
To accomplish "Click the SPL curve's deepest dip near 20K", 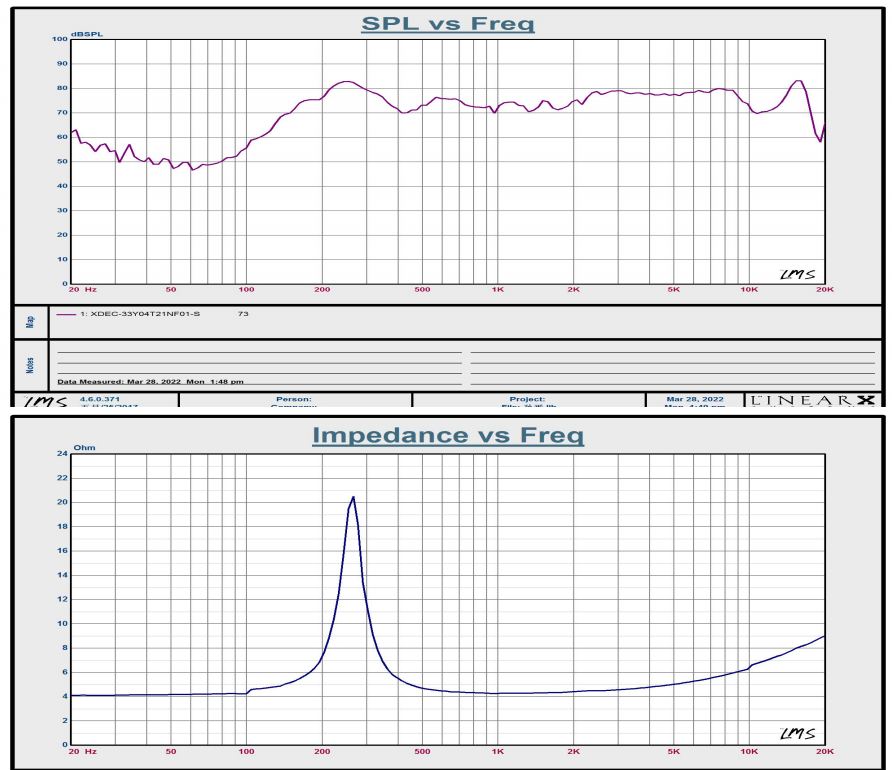I will click(820, 141).
